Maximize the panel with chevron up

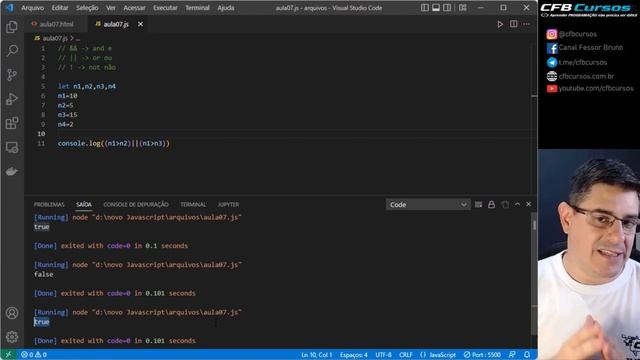coord(517,204)
